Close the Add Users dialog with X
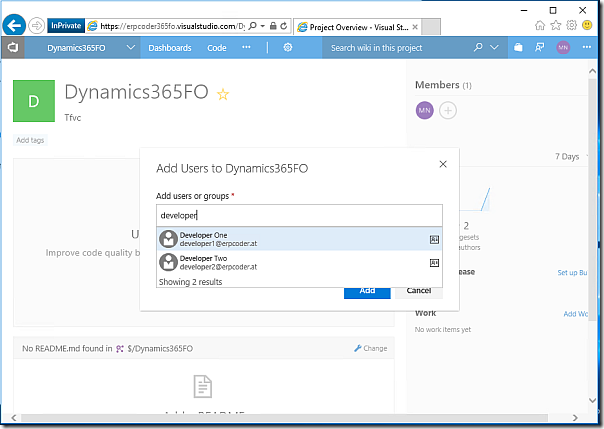604x429 pixels. (443, 164)
